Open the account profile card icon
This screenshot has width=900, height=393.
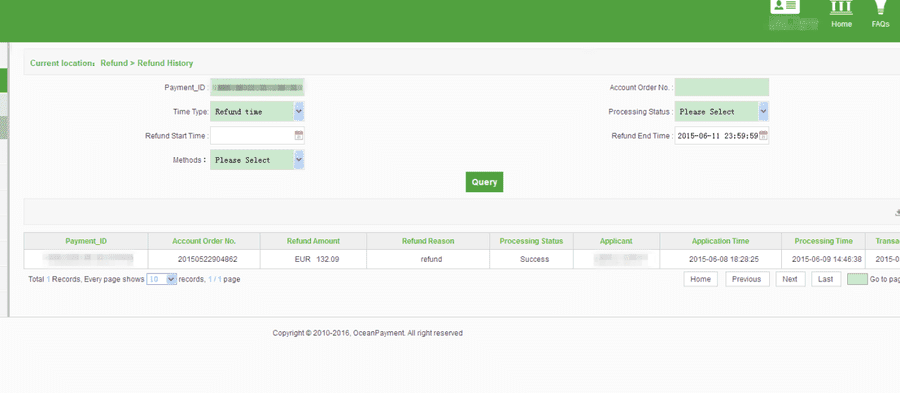[x=785, y=7]
